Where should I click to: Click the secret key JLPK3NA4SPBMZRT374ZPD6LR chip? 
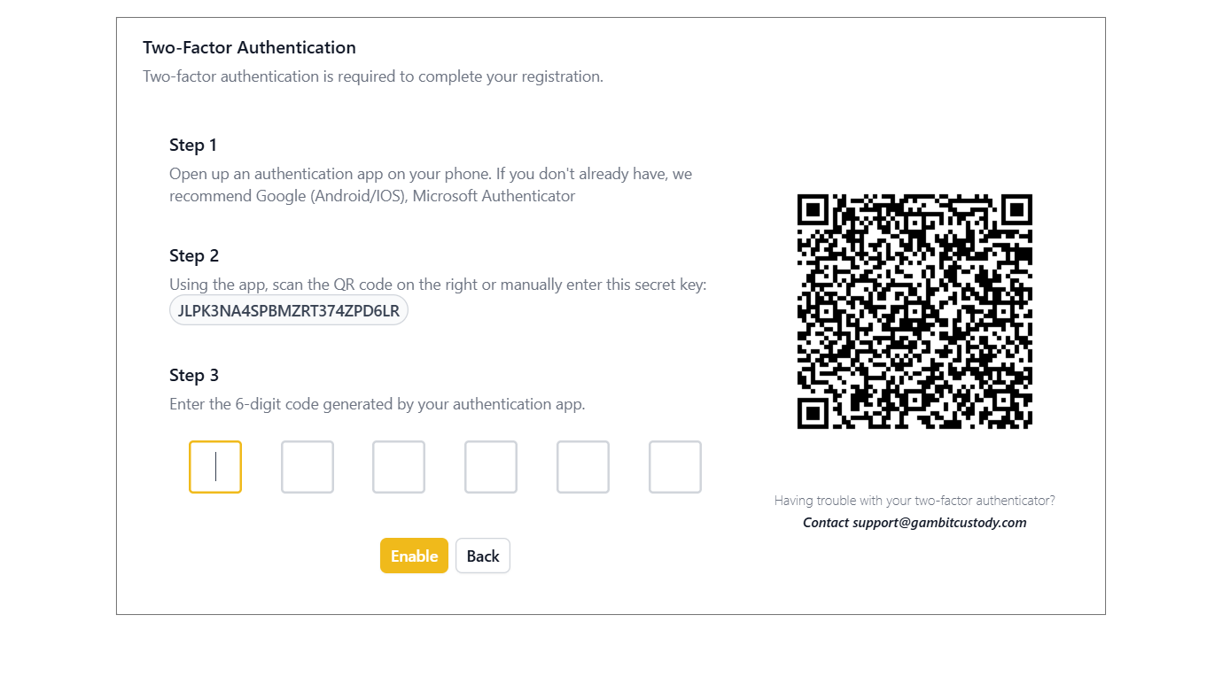(x=289, y=311)
